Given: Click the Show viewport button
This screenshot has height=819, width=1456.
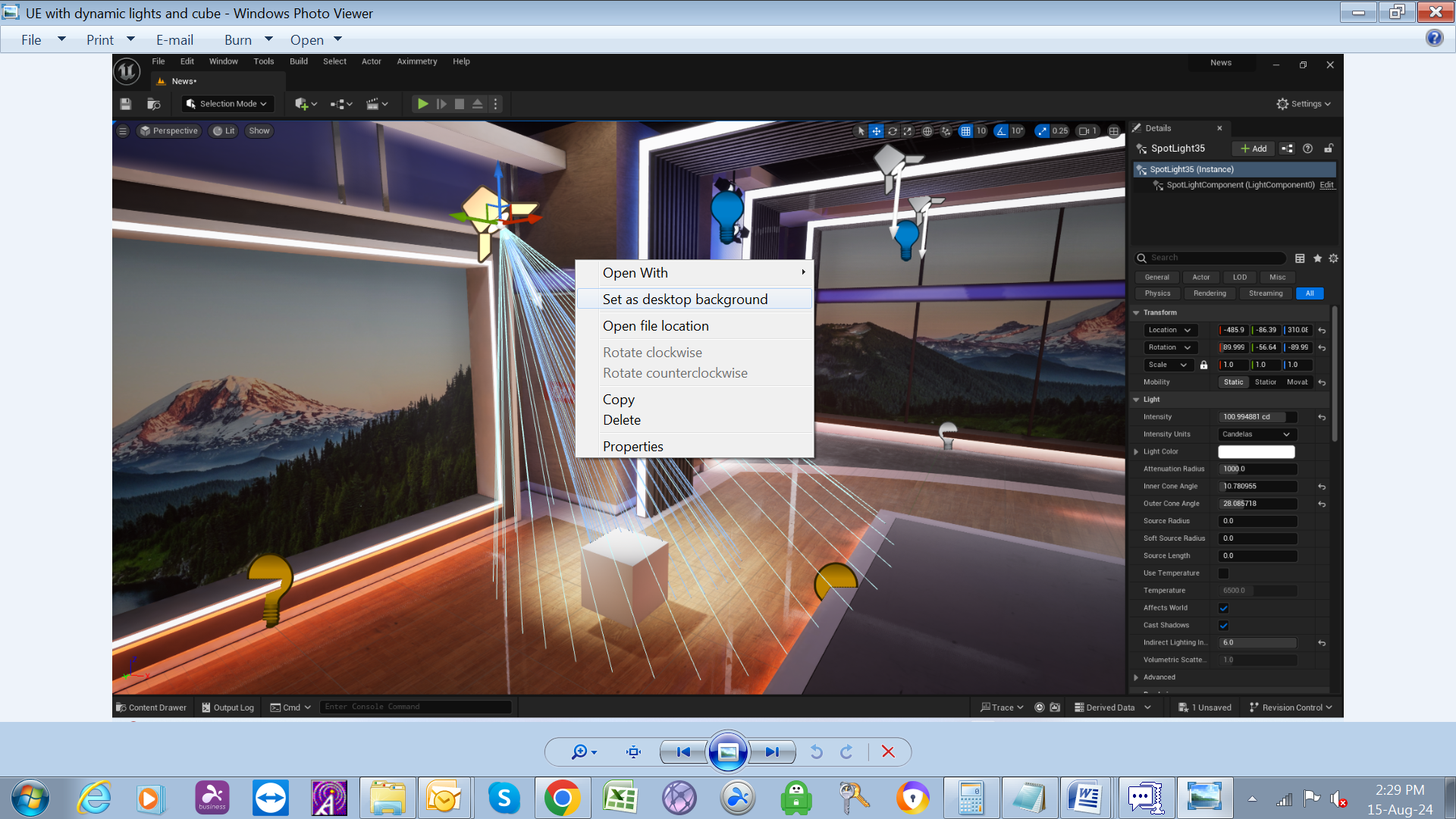Looking at the screenshot, I should pyautogui.click(x=259, y=131).
